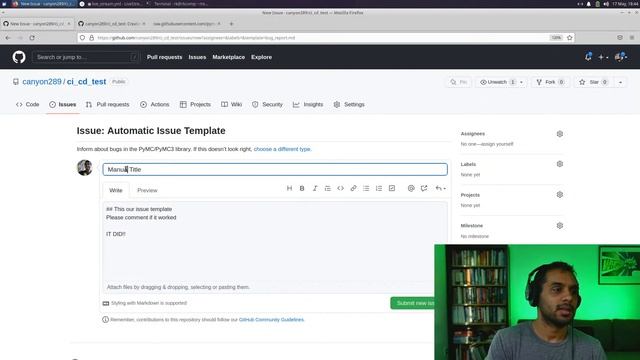Open the Wiki tab
The image size is (640, 360).
[x=232, y=104]
